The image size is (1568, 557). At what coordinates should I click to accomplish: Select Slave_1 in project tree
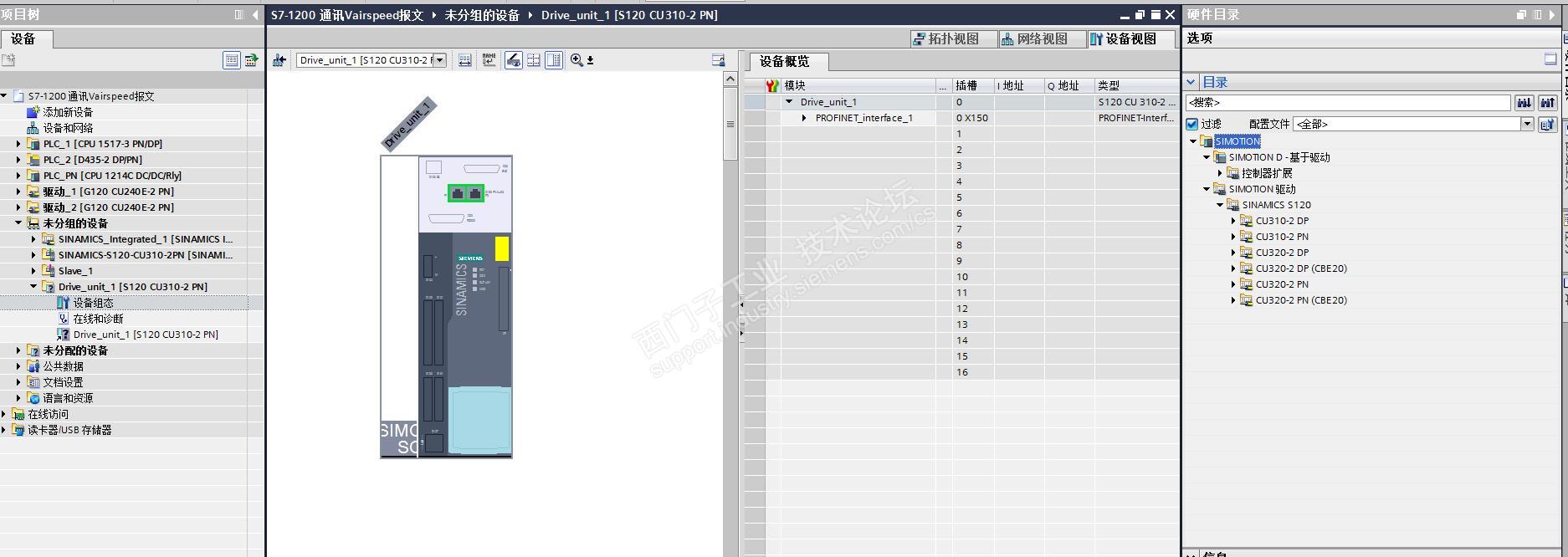coord(75,271)
